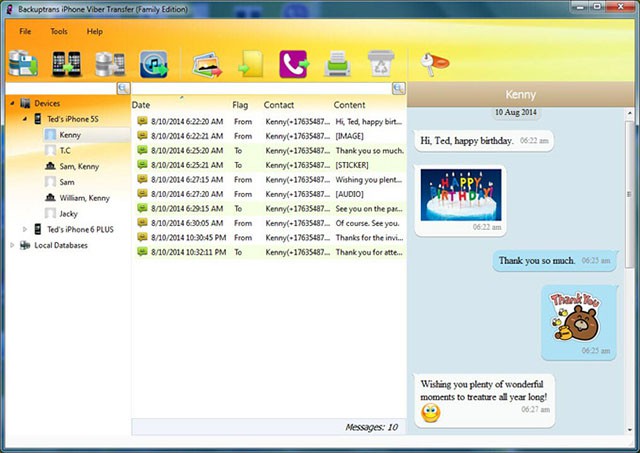Click the backup messages to database icon
This screenshot has width=640, height=453.
coord(22,64)
